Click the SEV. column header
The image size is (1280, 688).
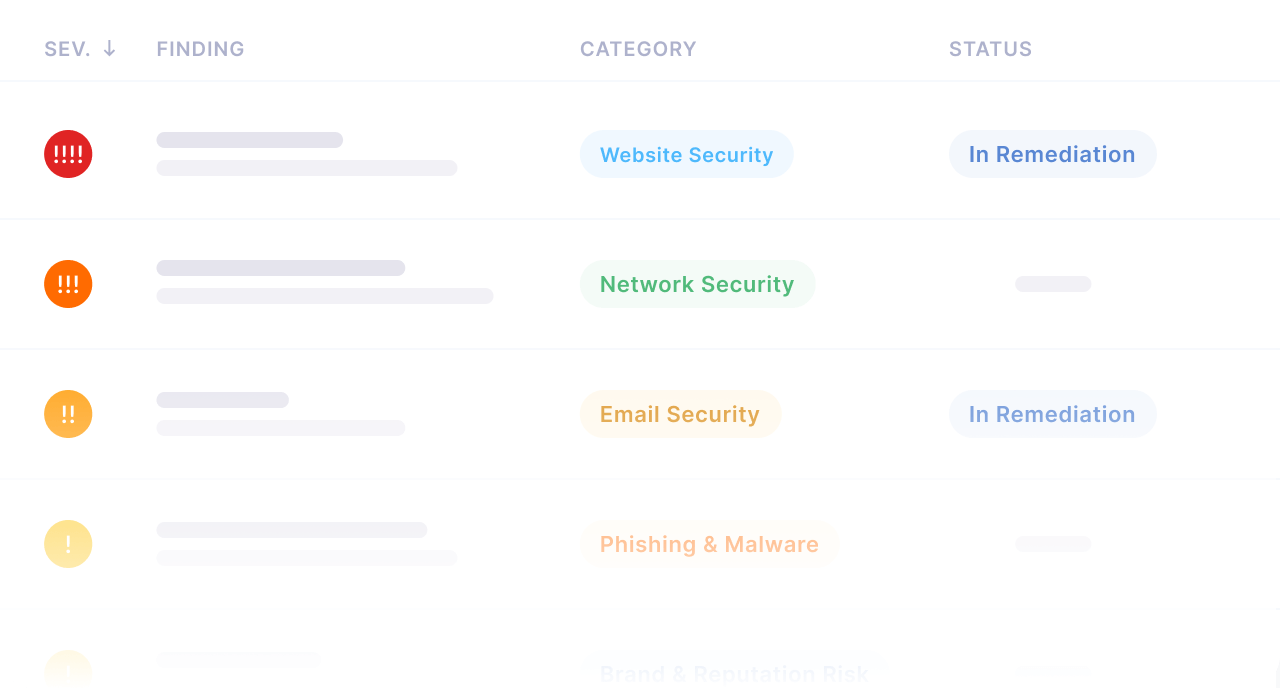coord(67,49)
